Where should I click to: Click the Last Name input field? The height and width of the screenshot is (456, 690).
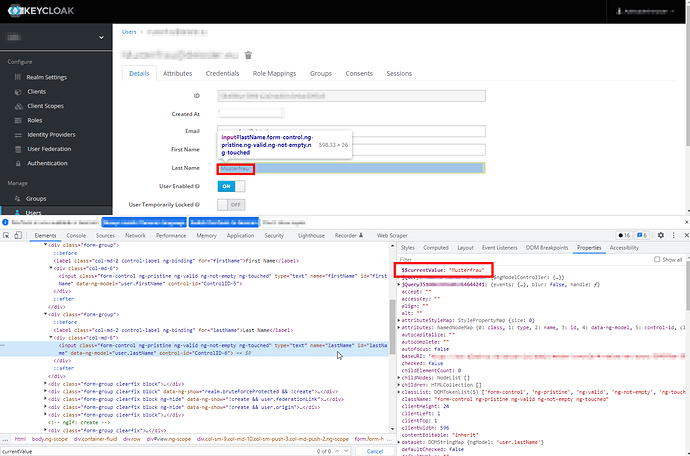pos(350,168)
